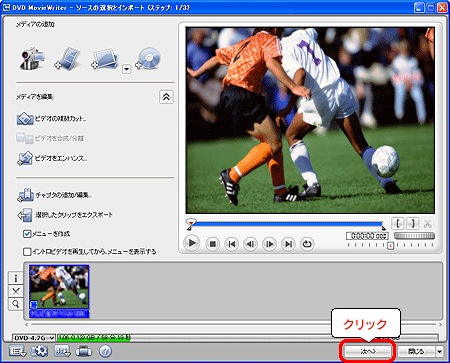Screen dimensions: 450x363
Task: Open チャプタの追加/編集 chapter editor
Action: pyautogui.click(x=54, y=195)
